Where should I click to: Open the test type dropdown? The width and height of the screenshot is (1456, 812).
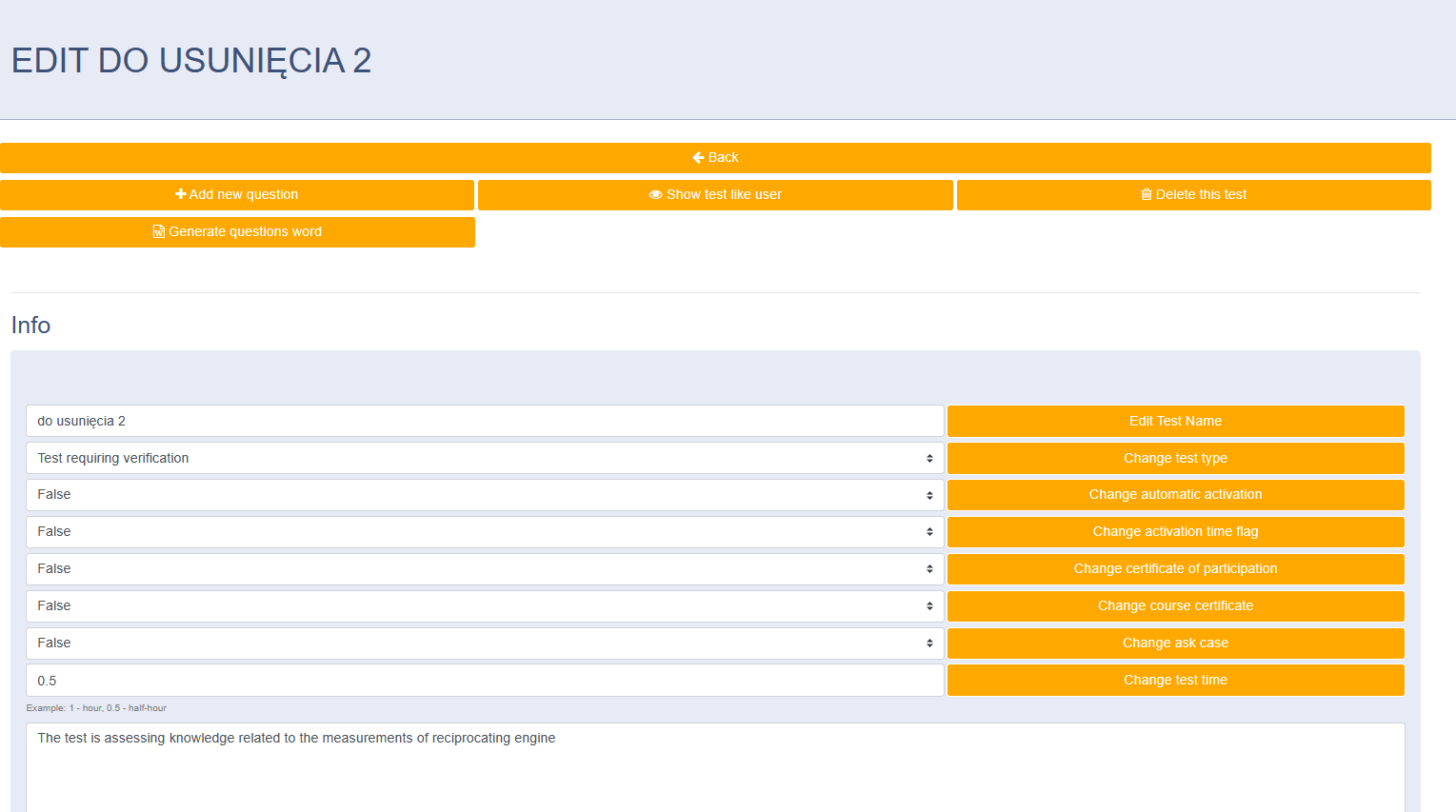coord(485,458)
